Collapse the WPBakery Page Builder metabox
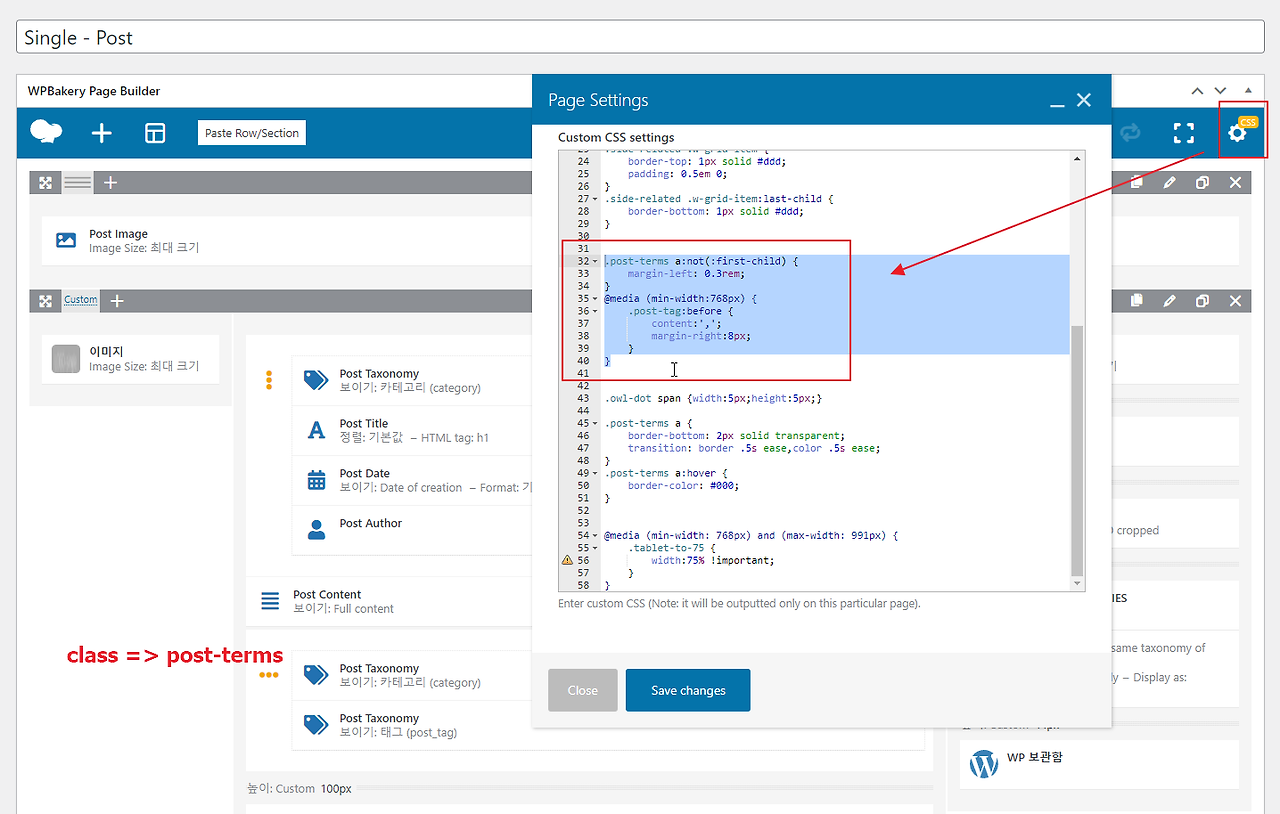Image resolution: width=1280 pixels, height=814 pixels. [x=1247, y=91]
